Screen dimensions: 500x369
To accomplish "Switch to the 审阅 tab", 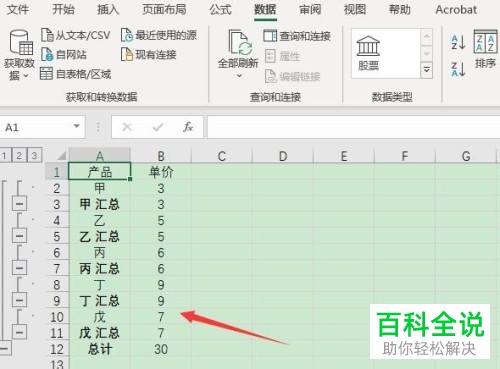I will click(310, 10).
